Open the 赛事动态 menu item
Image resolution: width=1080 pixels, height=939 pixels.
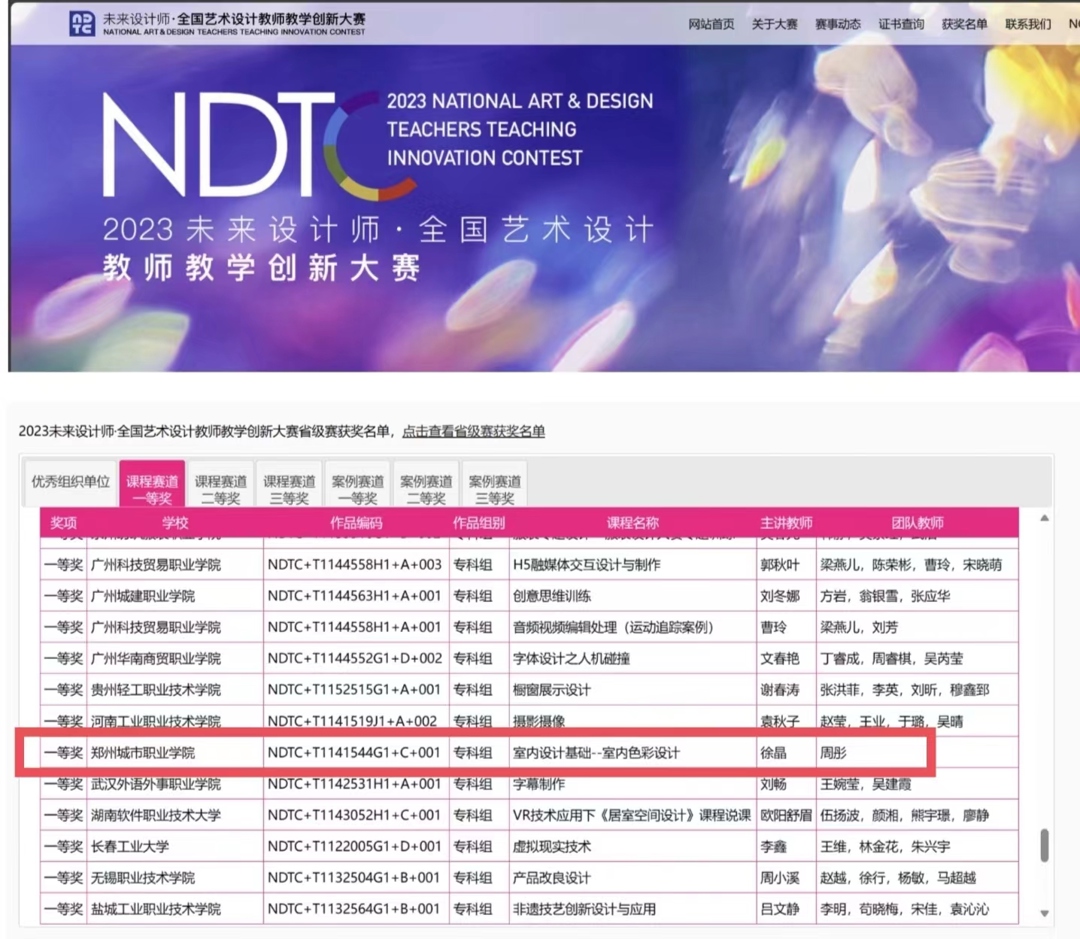point(840,24)
